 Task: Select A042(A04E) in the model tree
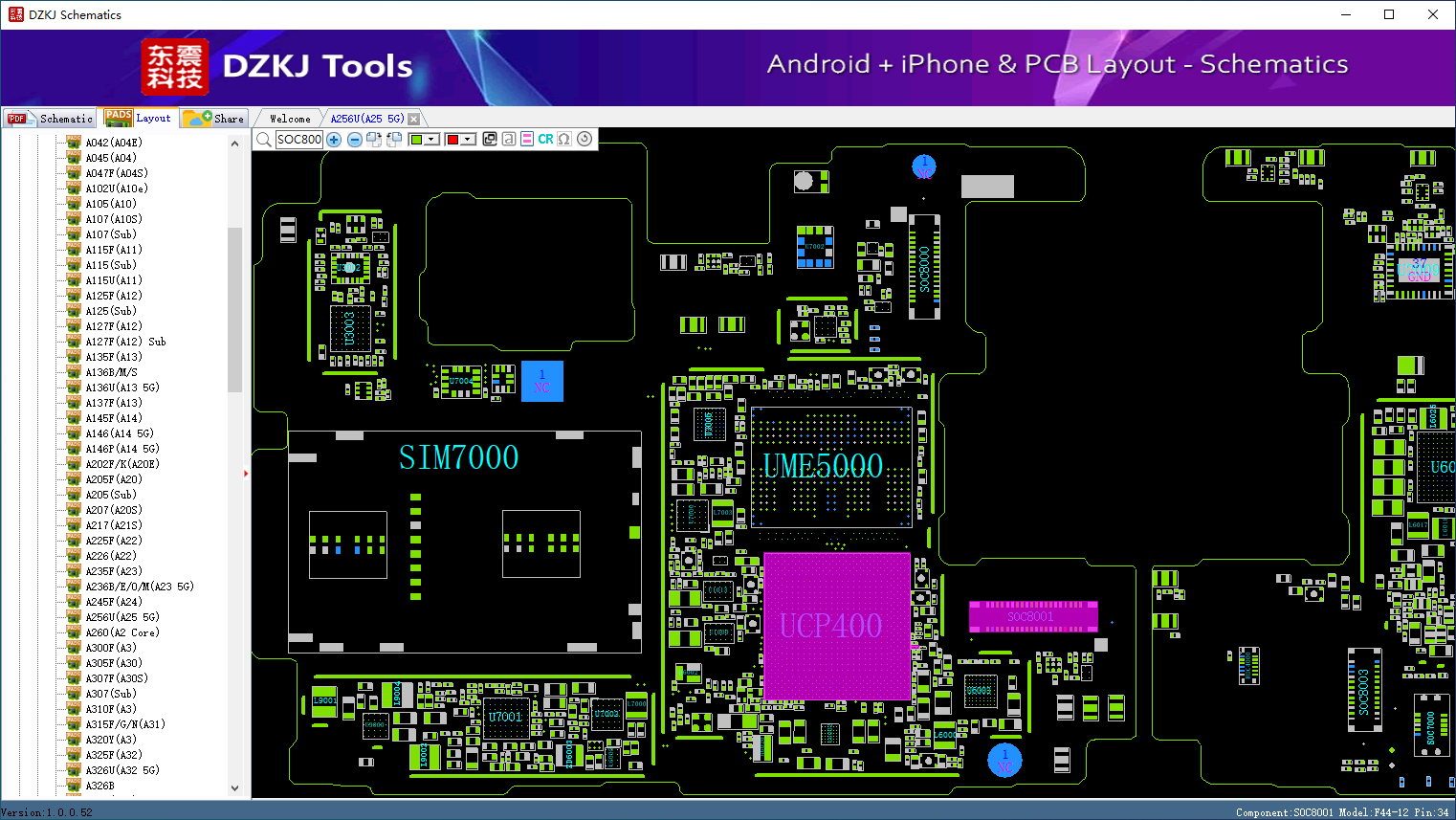click(114, 143)
